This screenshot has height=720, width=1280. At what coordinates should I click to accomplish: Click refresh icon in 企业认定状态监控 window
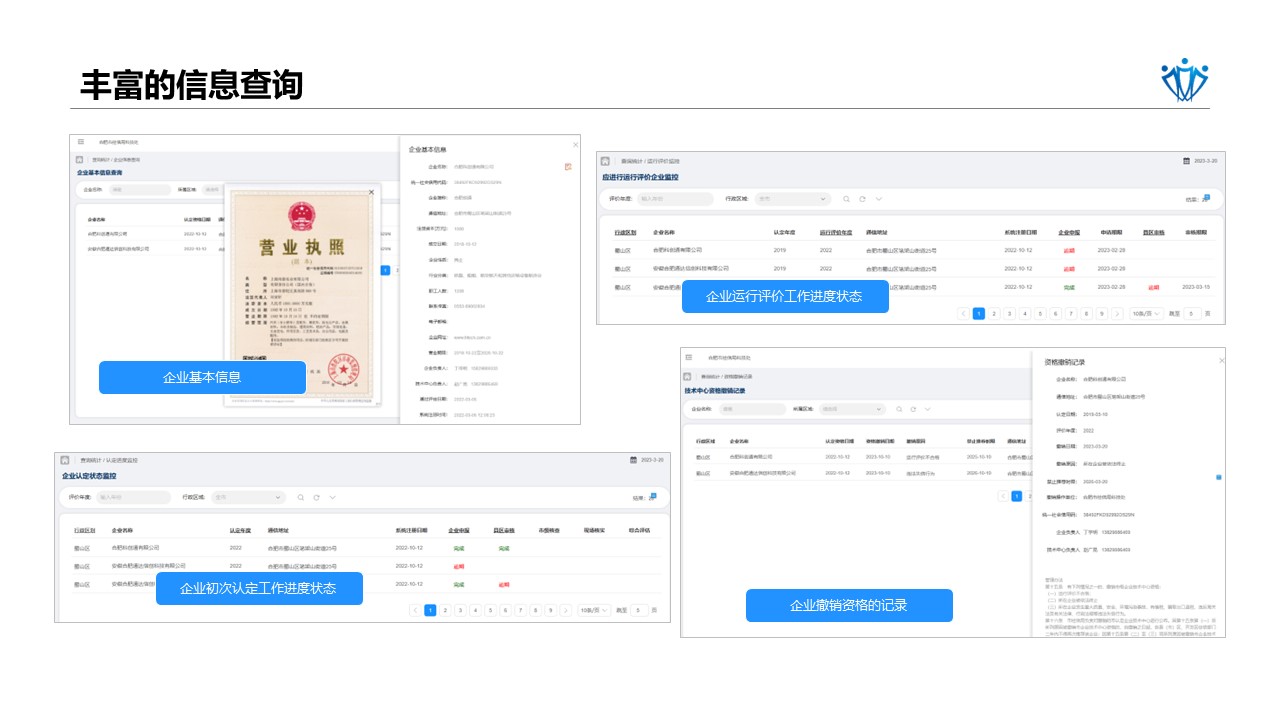pyautogui.click(x=316, y=497)
